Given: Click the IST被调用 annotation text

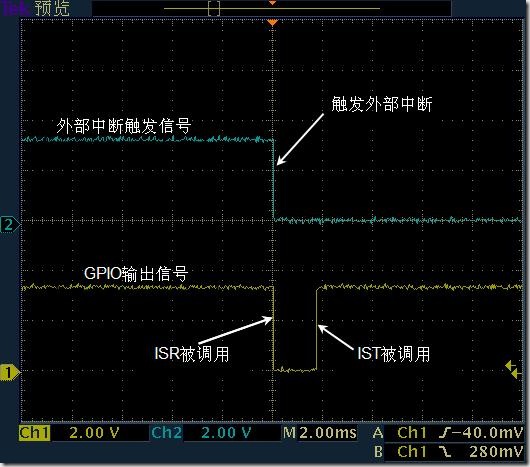Looking at the screenshot, I should tap(393, 354).
